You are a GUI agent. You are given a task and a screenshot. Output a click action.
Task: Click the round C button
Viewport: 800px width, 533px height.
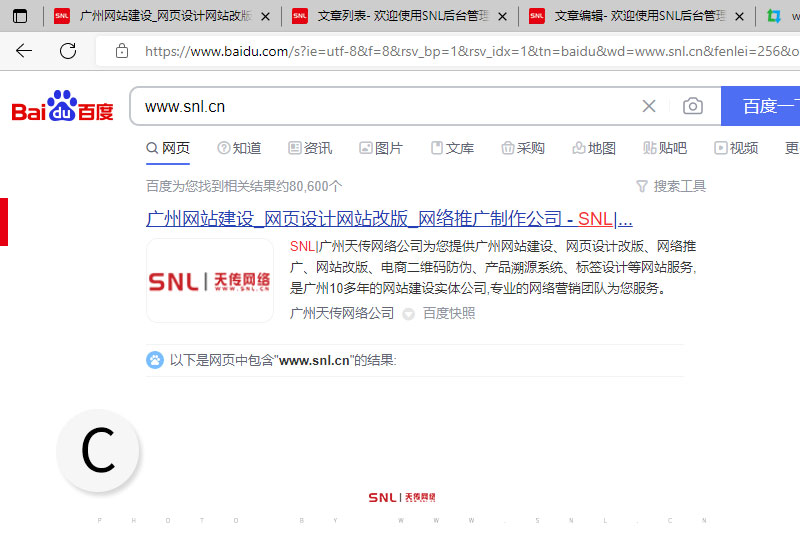point(98,450)
